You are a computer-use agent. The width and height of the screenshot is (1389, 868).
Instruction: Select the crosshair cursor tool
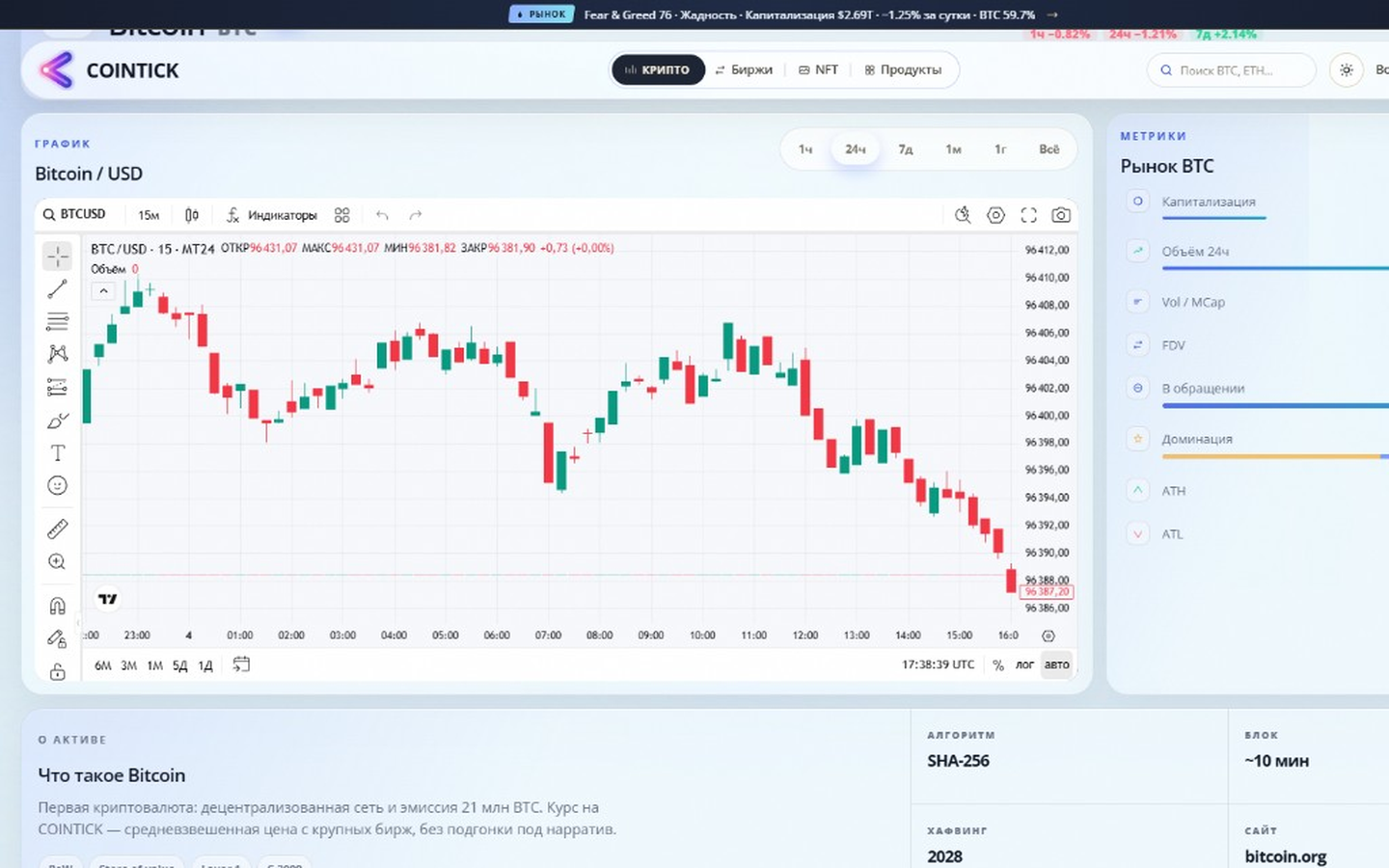pyautogui.click(x=58, y=257)
